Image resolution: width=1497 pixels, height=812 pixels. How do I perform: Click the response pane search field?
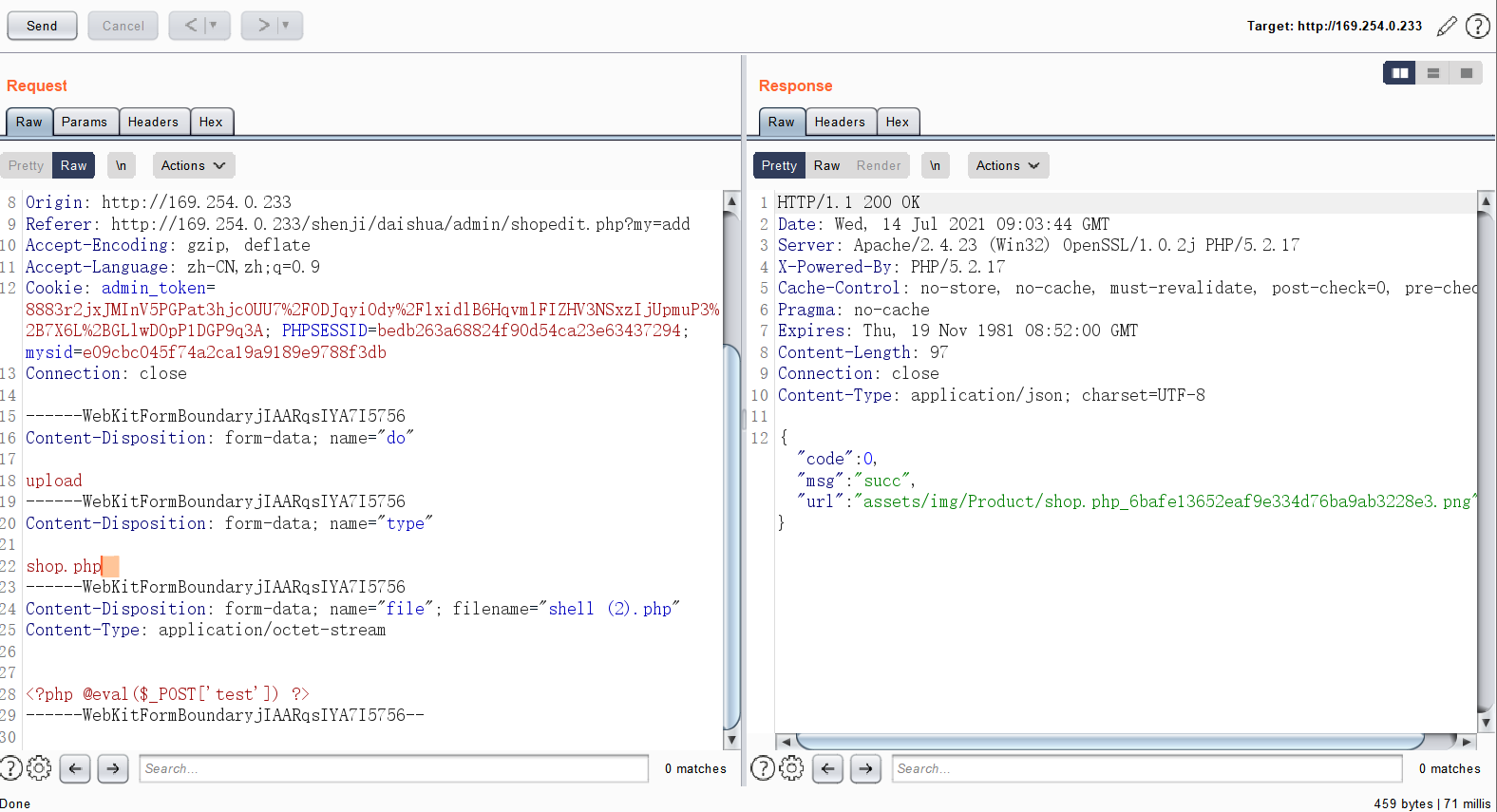[1146, 768]
